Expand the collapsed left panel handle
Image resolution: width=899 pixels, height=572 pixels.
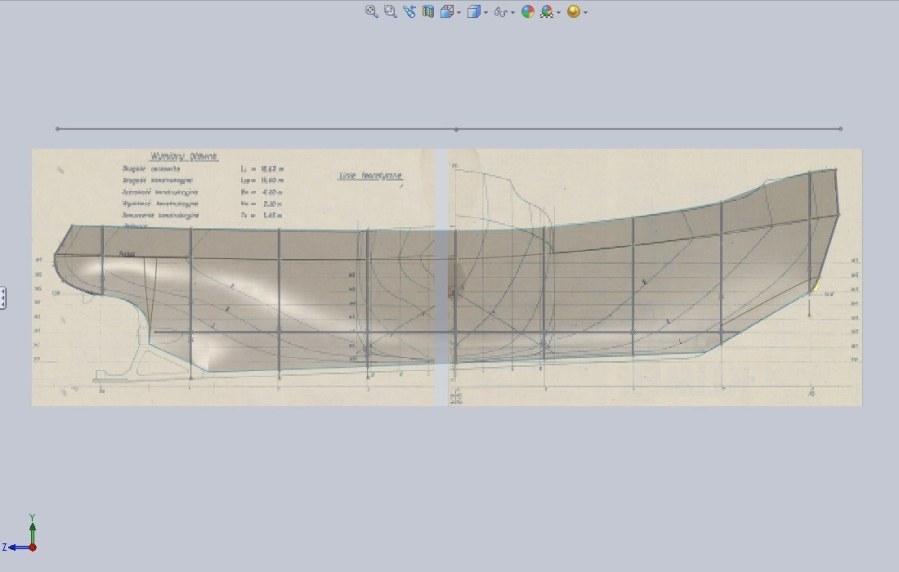click(x=3, y=297)
